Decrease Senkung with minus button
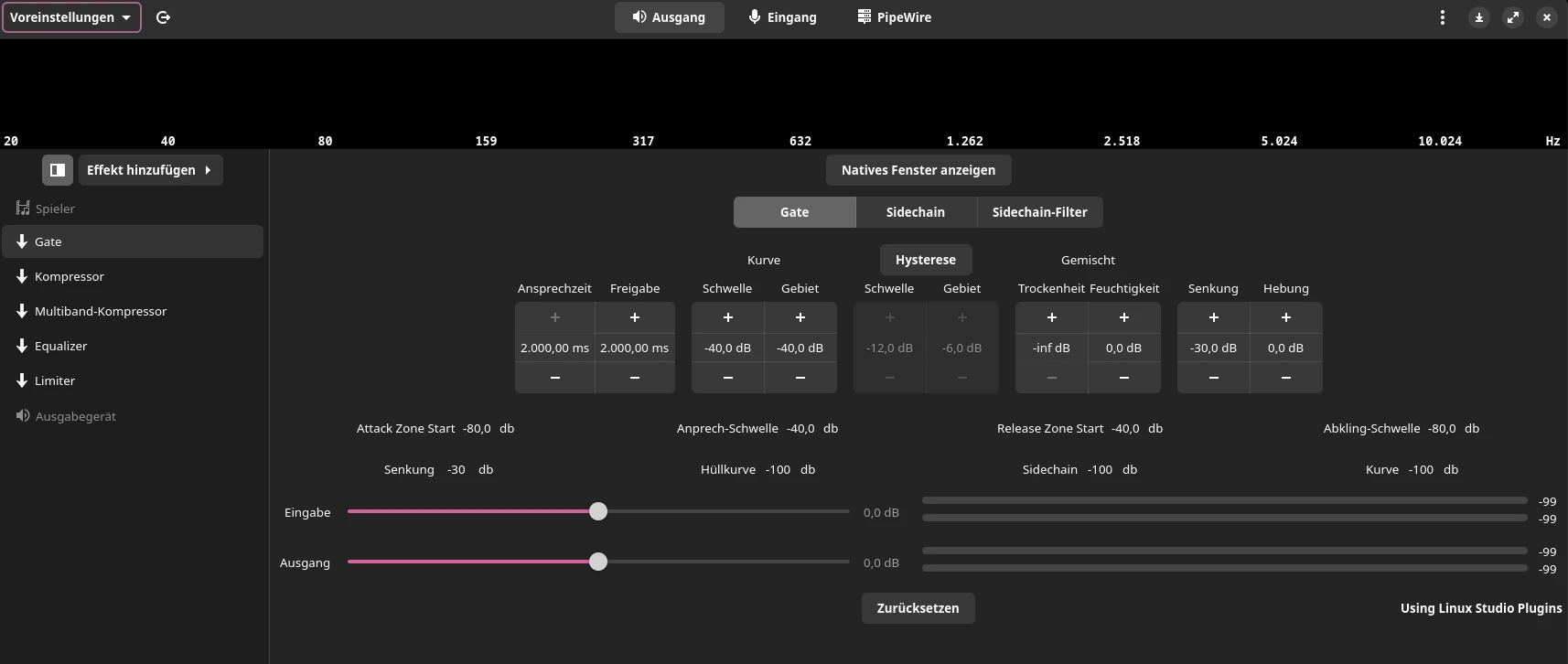This screenshot has height=664, width=1568. 1214,378
